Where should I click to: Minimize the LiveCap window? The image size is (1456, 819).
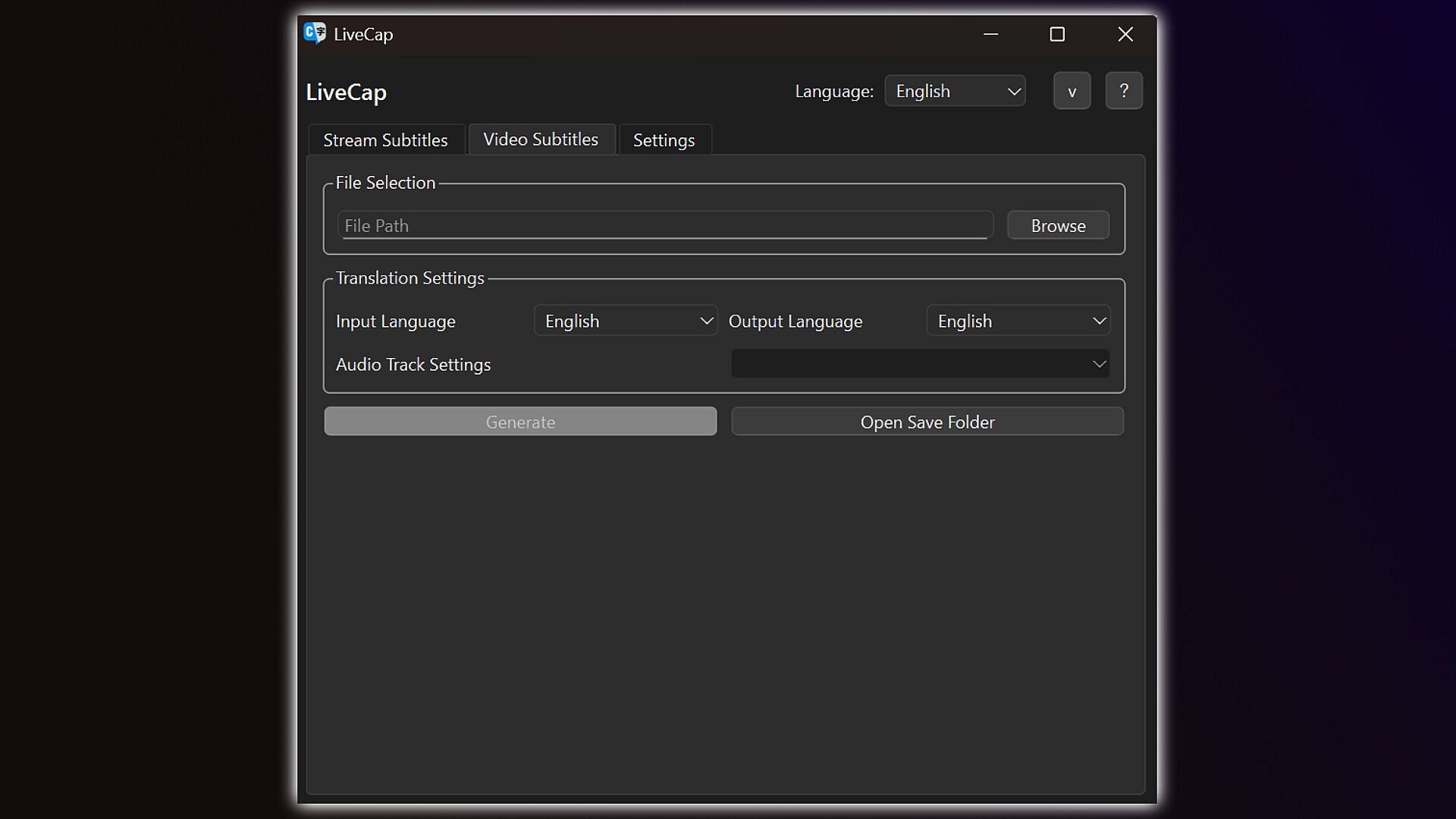pos(990,34)
